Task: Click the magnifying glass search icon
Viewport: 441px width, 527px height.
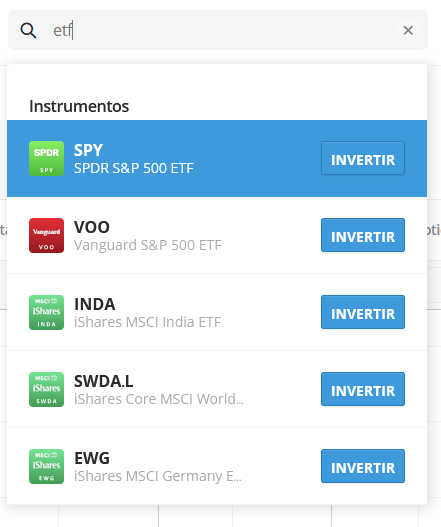Action: tap(28, 31)
